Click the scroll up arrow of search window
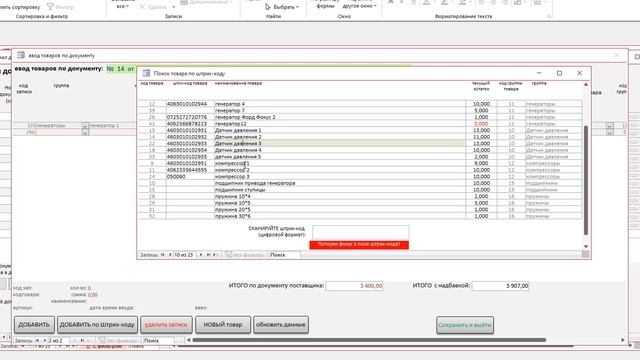 [586, 84]
